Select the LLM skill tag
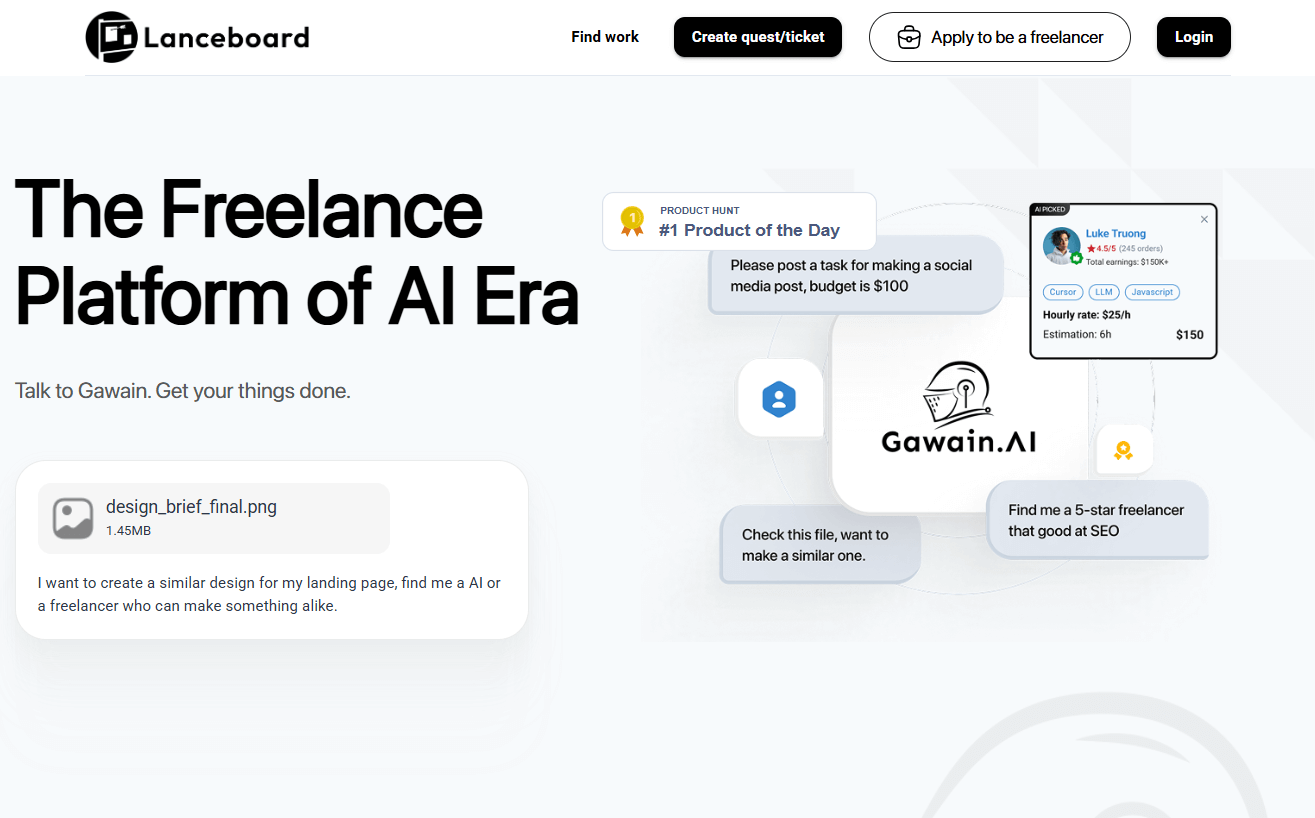1315x818 pixels. click(1104, 292)
